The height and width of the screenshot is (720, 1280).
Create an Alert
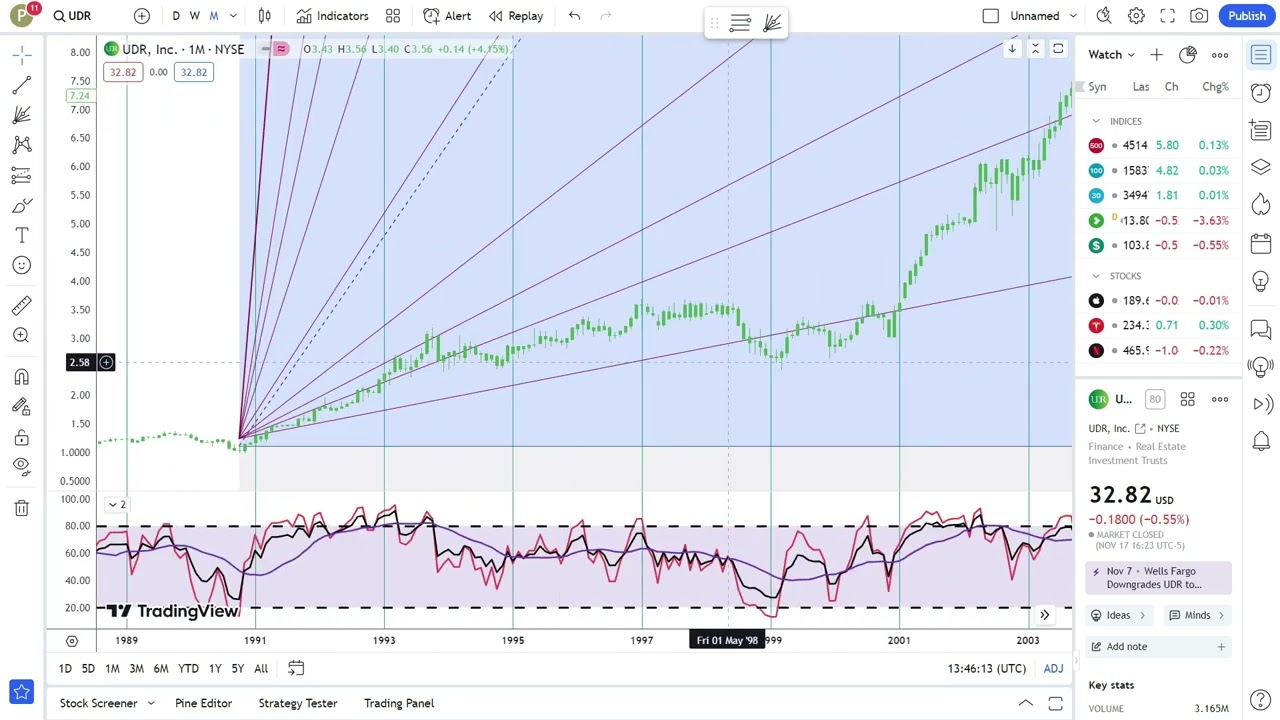click(x=447, y=16)
